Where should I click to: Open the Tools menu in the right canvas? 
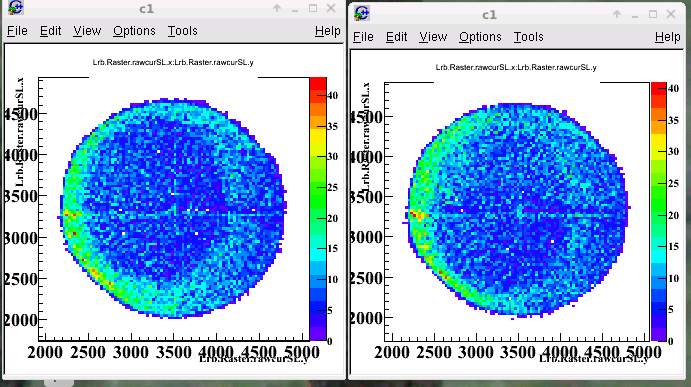[528, 37]
